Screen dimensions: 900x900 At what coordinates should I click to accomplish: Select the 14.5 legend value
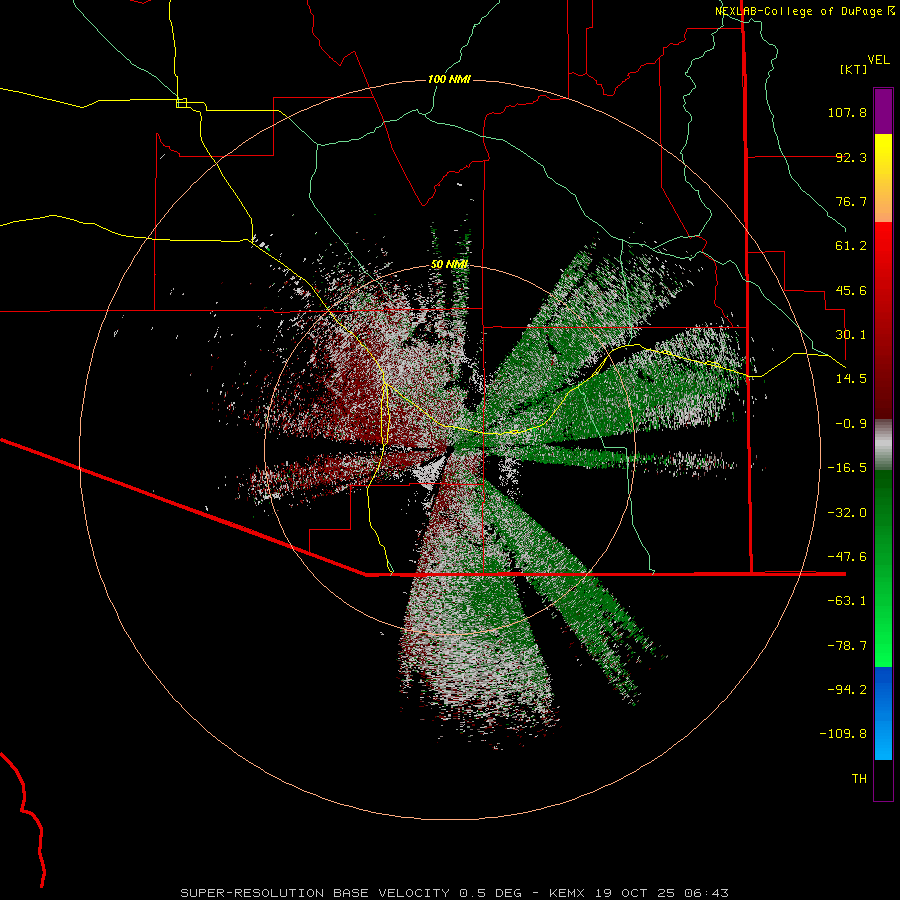coord(851,379)
